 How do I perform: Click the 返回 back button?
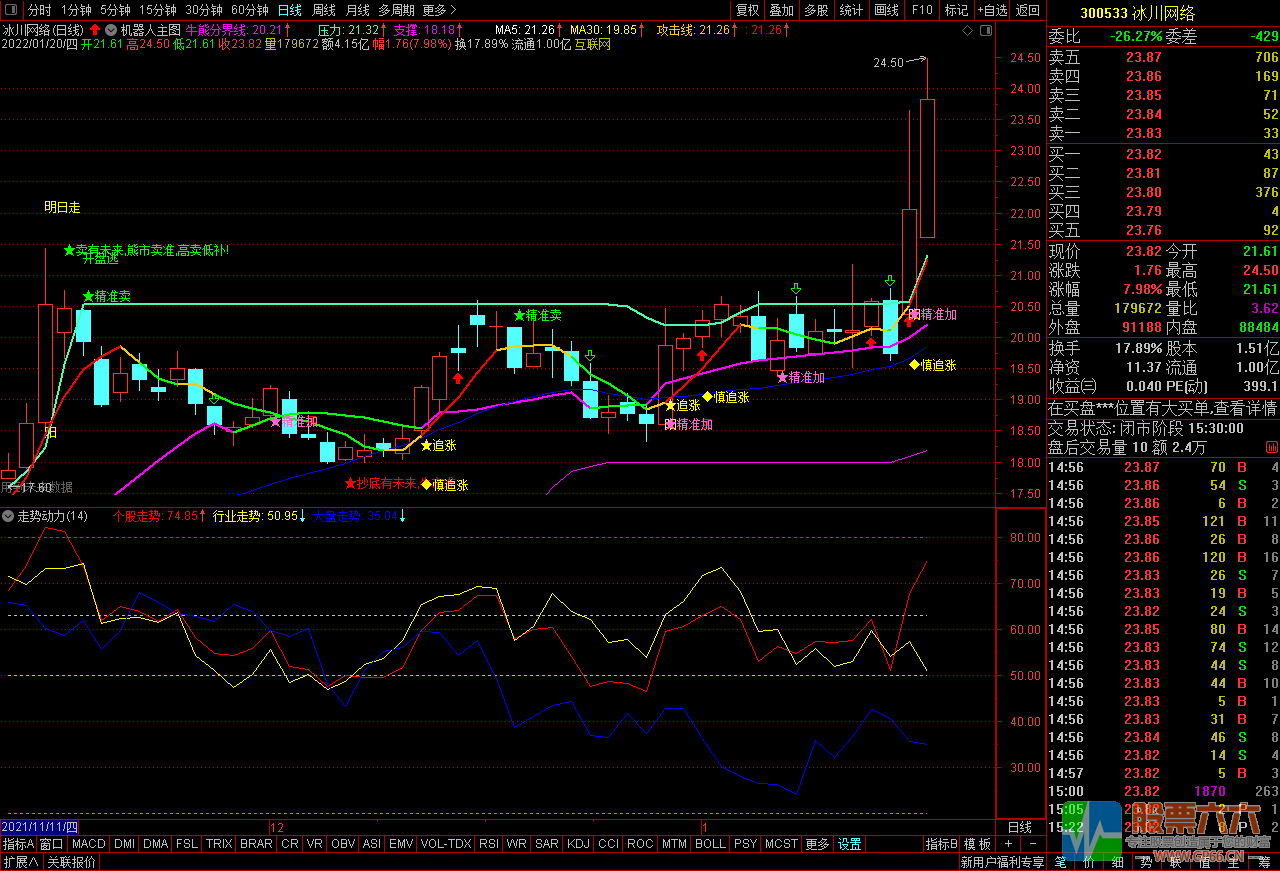(1028, 10)
